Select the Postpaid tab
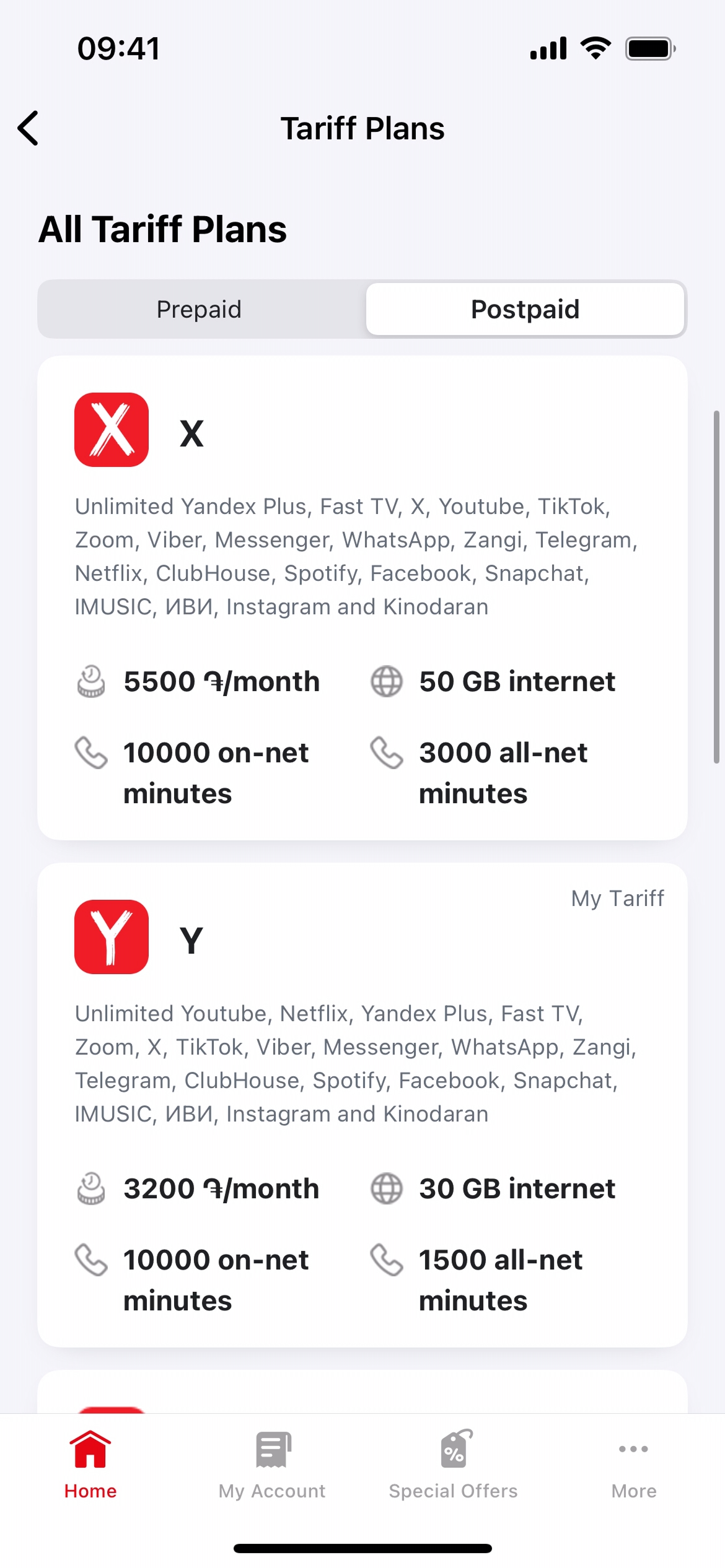Image resolution: width=725 pixels, height=1568 pixels. (x=525, y=309)
